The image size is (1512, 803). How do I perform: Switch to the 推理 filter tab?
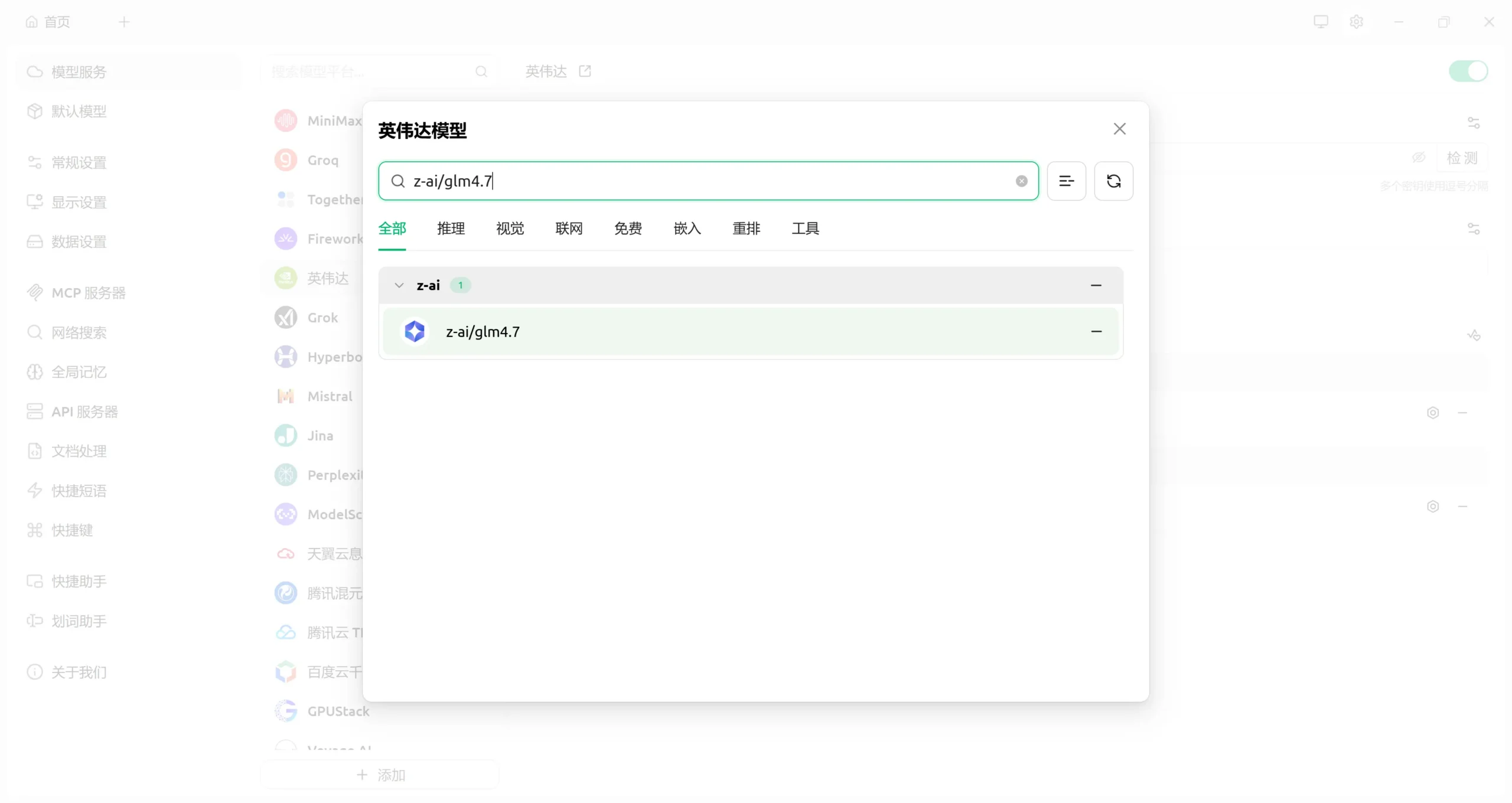(451, 229)
